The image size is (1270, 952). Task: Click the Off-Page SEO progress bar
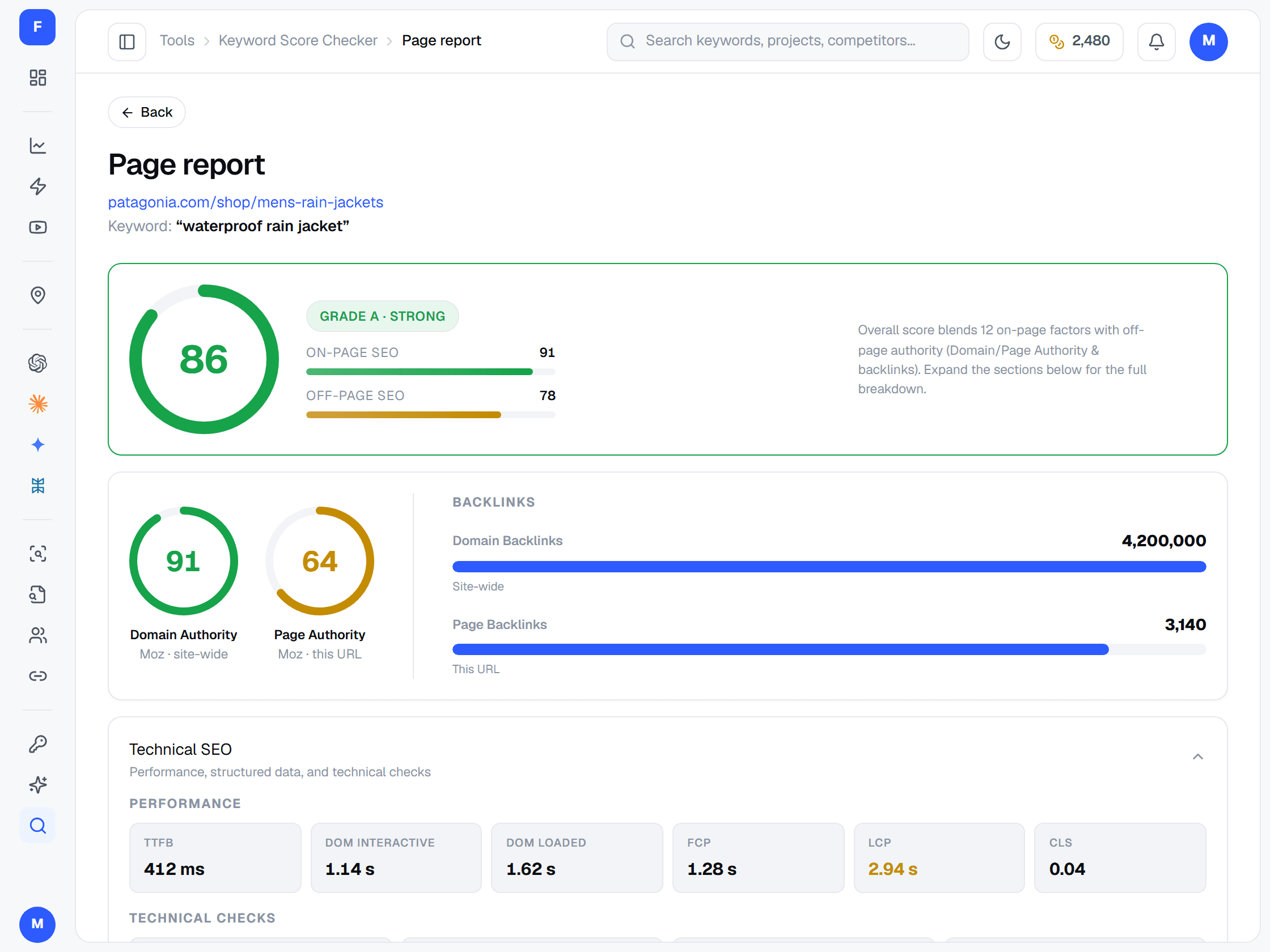(x=430, y=415)
